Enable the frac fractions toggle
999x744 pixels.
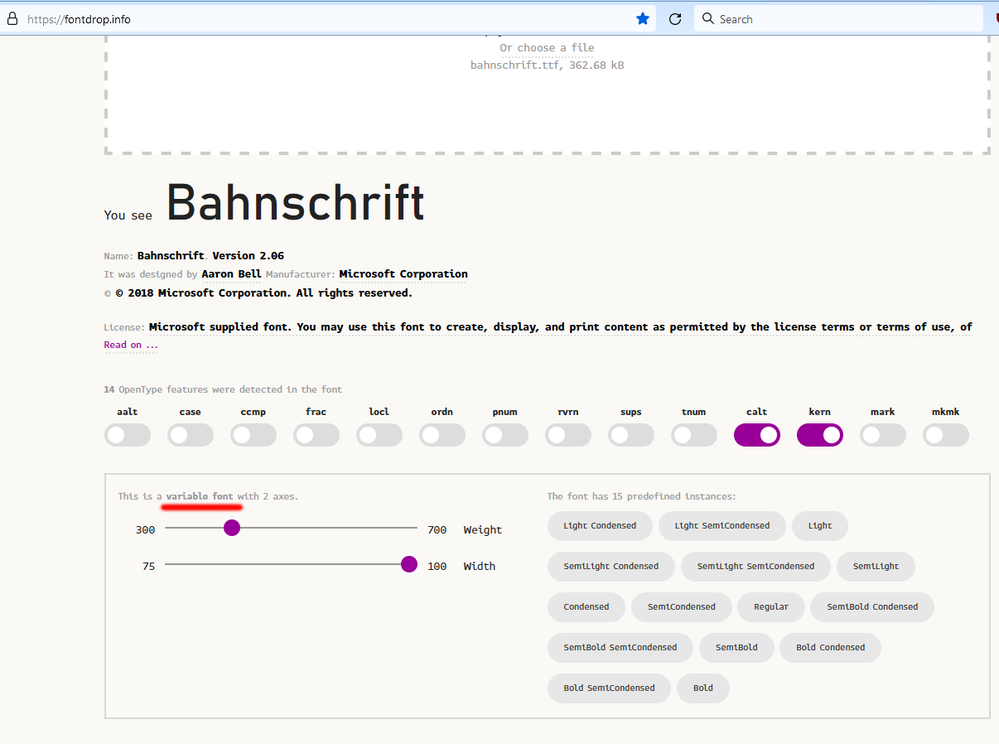tap(317, 435)
